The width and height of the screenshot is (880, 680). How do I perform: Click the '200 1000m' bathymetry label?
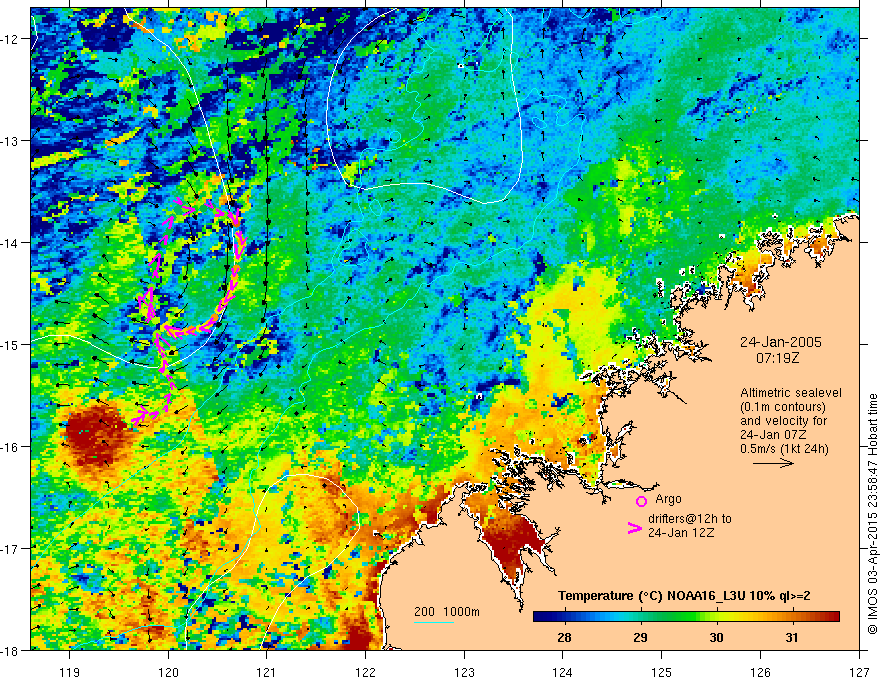point(447,612)
